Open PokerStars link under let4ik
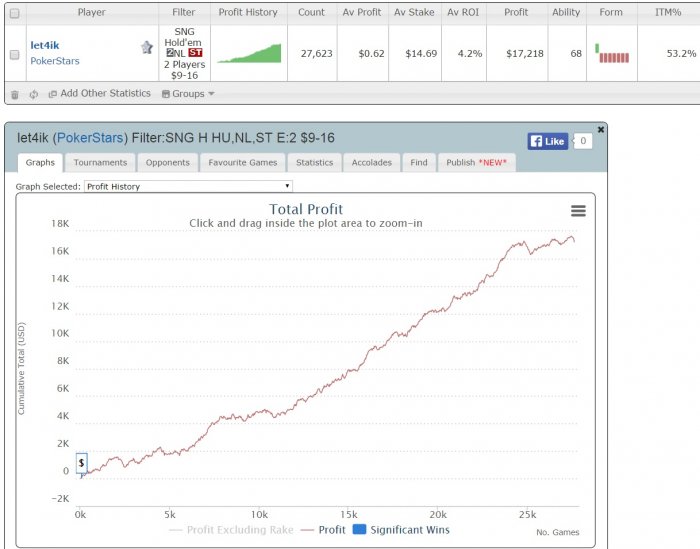Image resolution: width=700 pixels, height=549 pixels. (x=55, y=61)
